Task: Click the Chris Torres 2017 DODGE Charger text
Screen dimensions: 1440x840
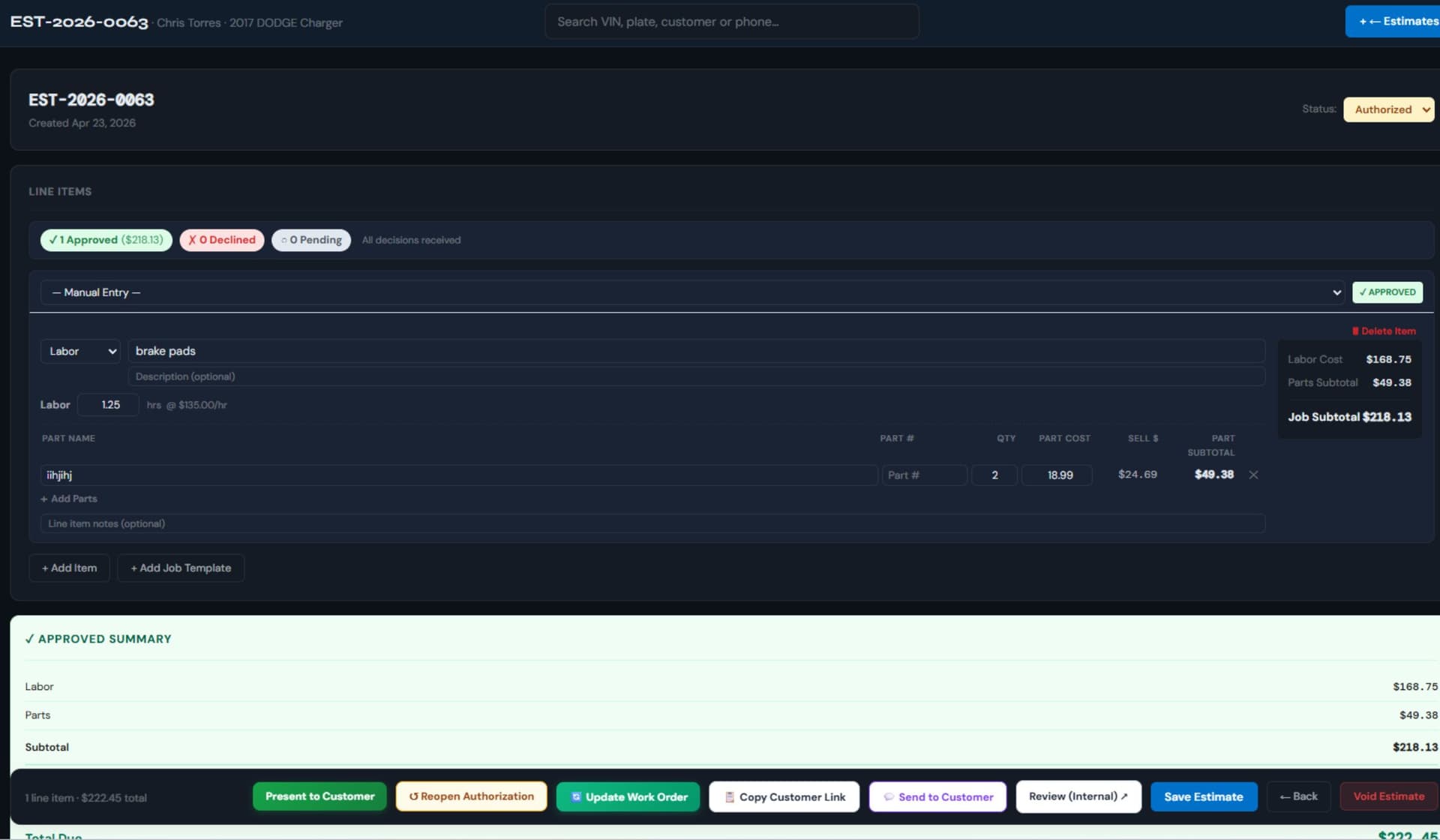Action: click(x=250, y=22)
